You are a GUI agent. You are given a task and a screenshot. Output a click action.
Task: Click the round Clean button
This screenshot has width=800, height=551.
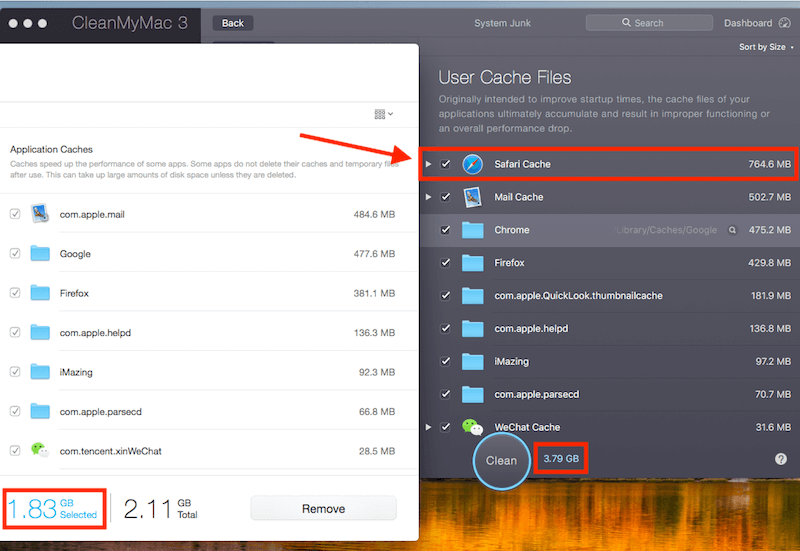coord(502,461)
